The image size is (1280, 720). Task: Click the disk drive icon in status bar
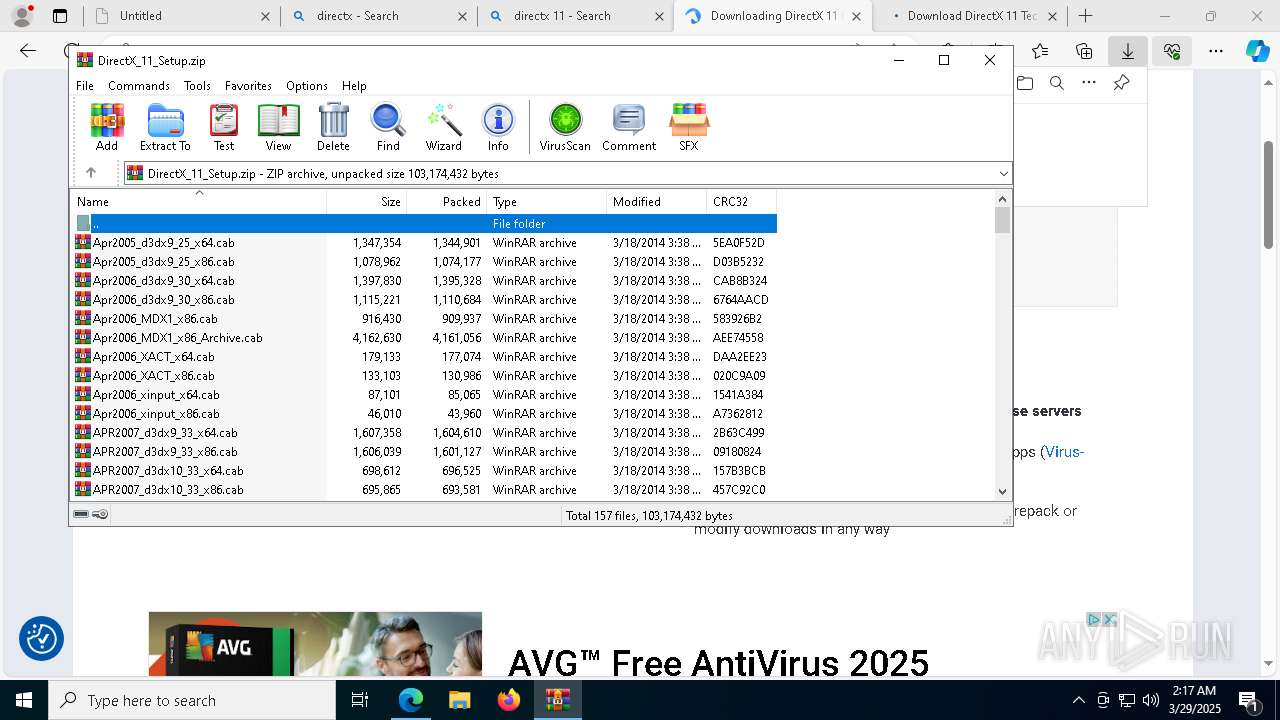[x=81, y=514]
